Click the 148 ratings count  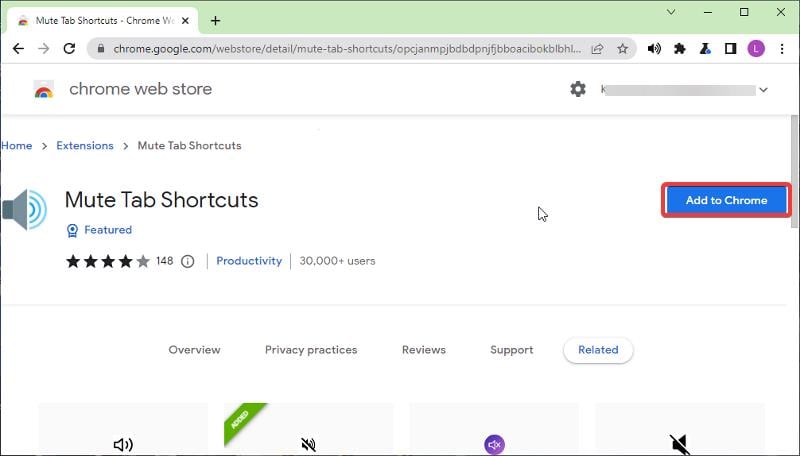point(164,261)
